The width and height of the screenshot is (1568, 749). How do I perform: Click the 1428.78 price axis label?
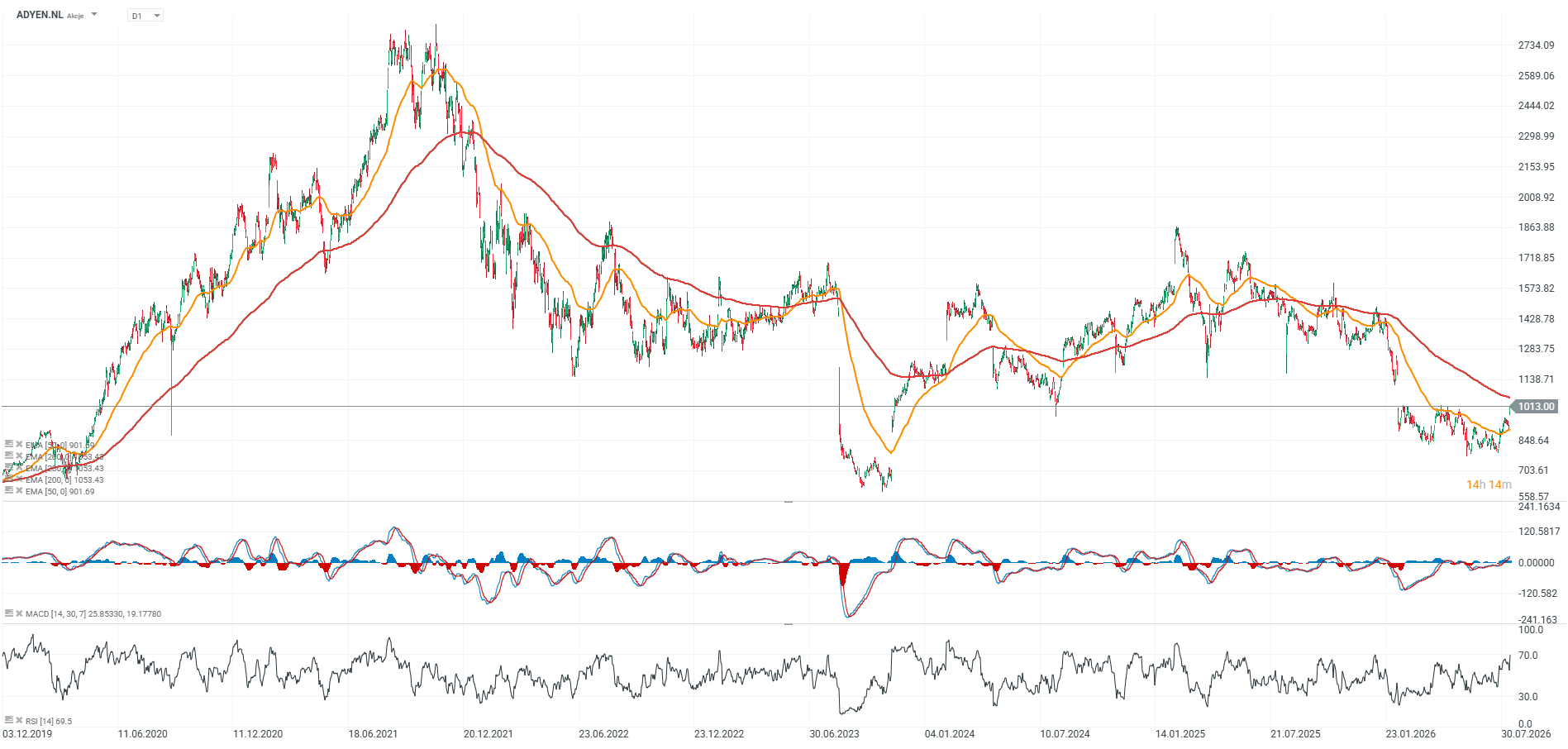click(x=1536, y=319)
